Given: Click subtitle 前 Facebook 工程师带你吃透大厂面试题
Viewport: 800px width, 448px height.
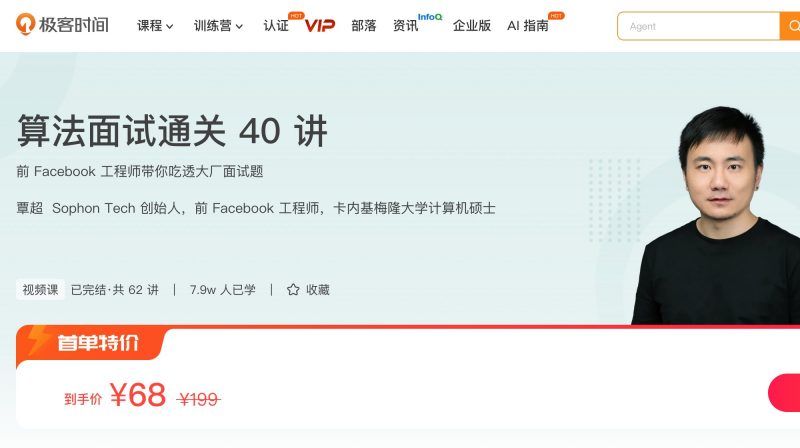Looking at the screenshot, I should [x=140, y=171].
